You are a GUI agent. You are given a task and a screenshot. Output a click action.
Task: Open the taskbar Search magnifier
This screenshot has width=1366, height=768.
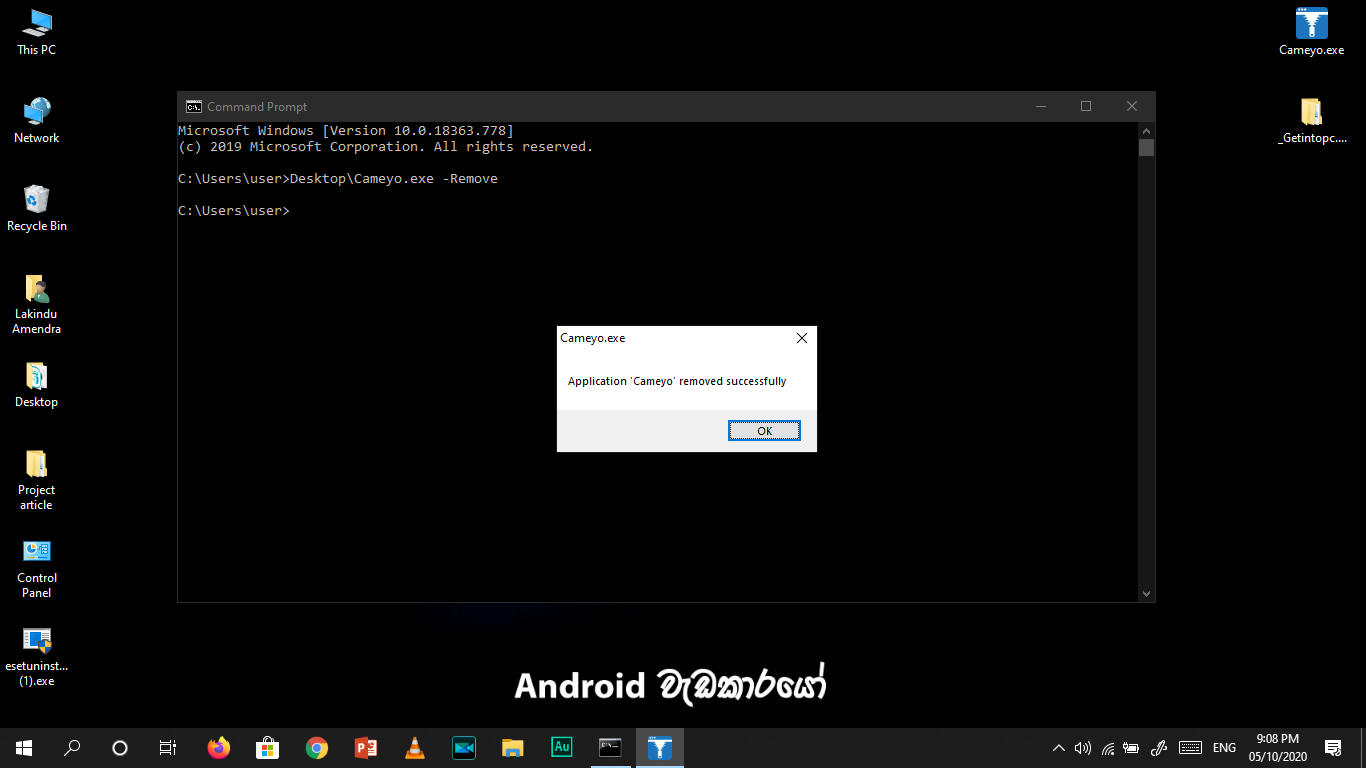pos(72,748)
